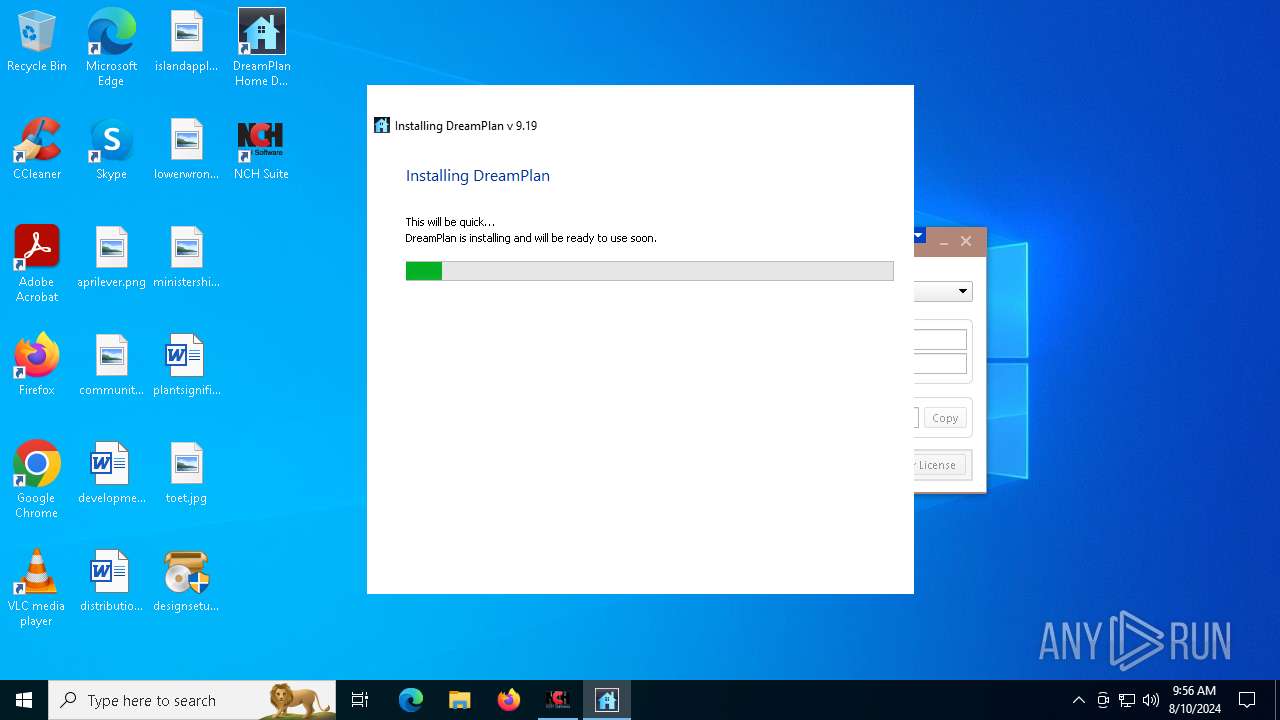Open Skype desktop shortcut

pos(111,150)
